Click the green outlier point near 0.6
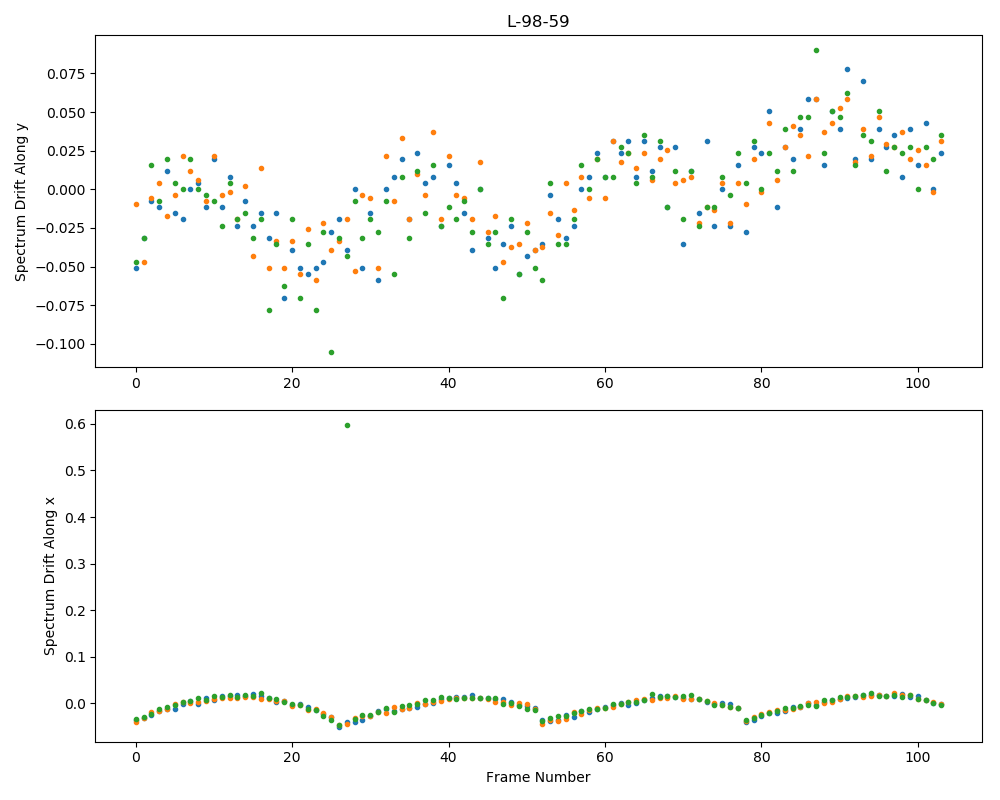Image resolution: width=1000 pixels, height=800 pixels. 347,426
